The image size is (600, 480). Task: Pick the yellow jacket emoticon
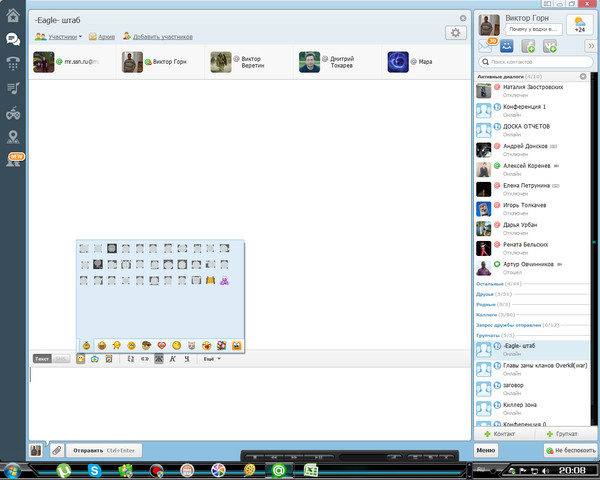coord(210,281)
